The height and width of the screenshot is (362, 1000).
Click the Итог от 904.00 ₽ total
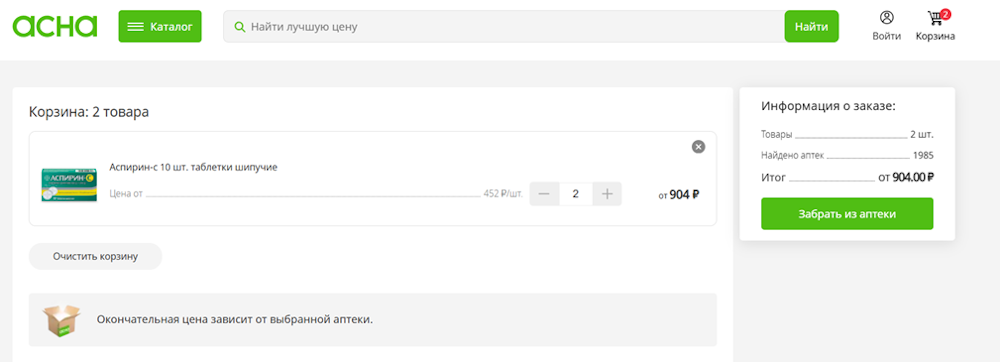pyautogui.click(x=848, y=178)
